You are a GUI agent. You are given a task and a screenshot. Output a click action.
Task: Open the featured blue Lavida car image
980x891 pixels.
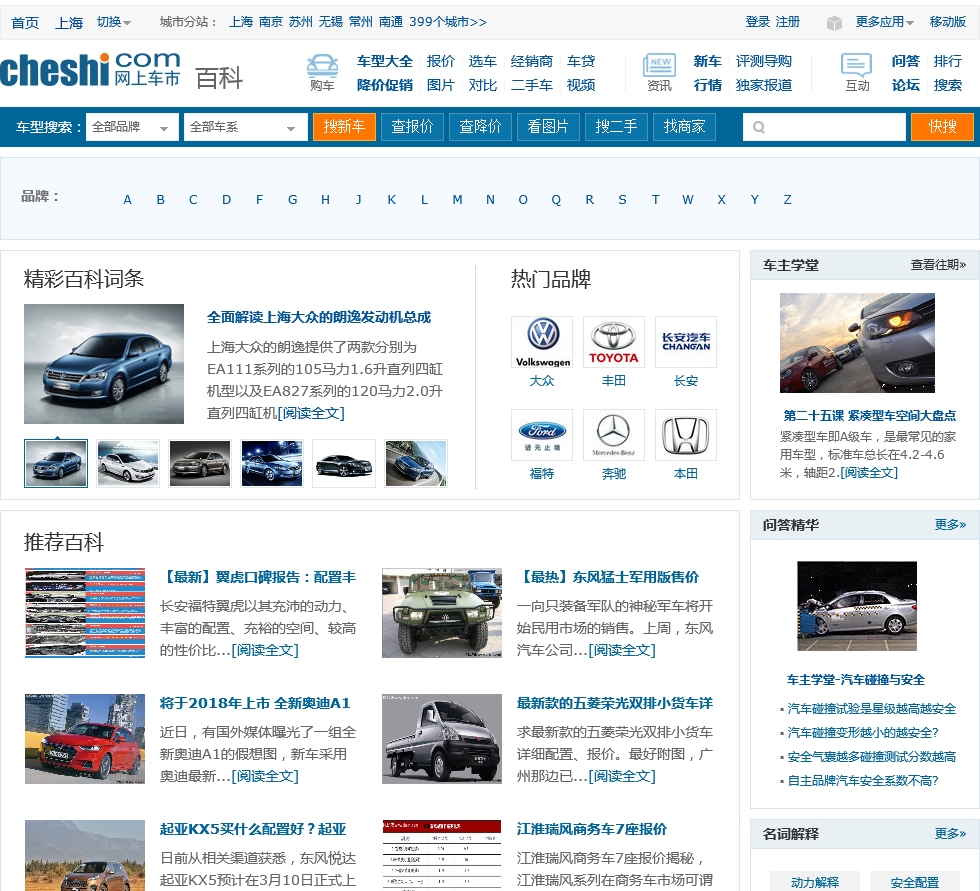[x=104, y=364]
